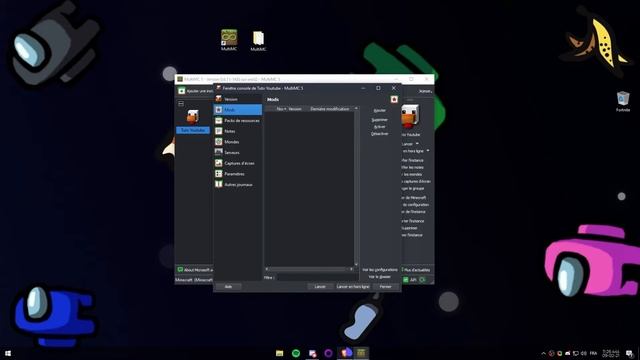
Task: Open the MultiMC folder on the desktop
Action: pyautogui.click(x=258, y=41)
